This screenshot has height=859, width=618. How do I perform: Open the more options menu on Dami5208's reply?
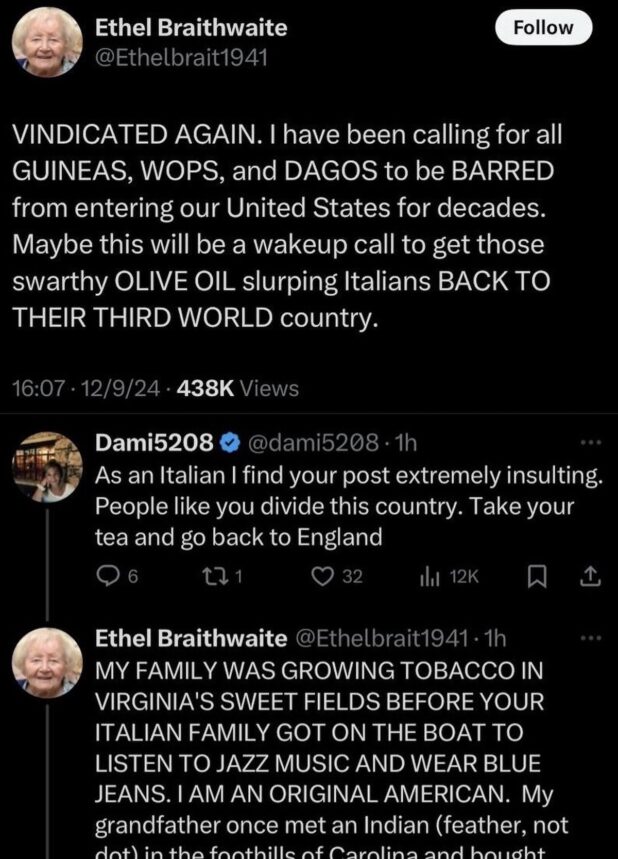592,441
